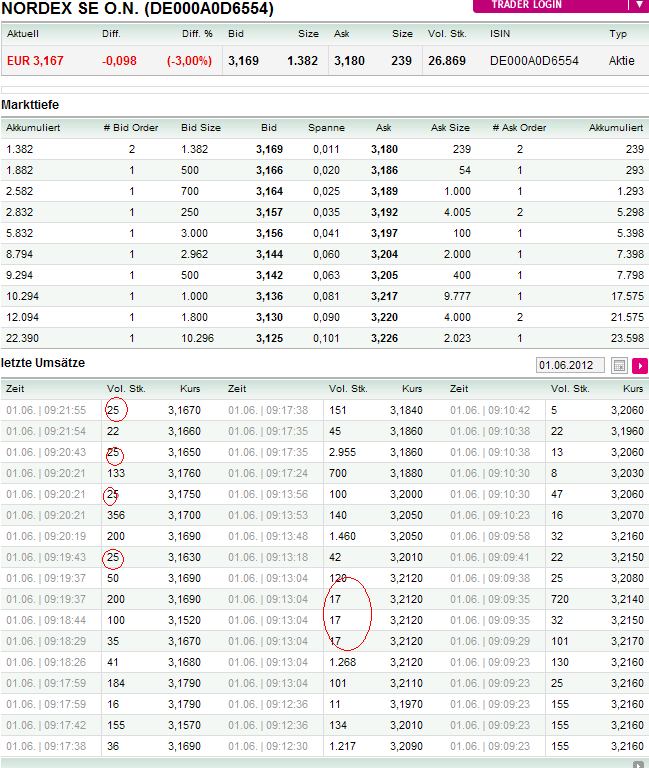Click the # Ask Order column header

(x=519, y=128)
